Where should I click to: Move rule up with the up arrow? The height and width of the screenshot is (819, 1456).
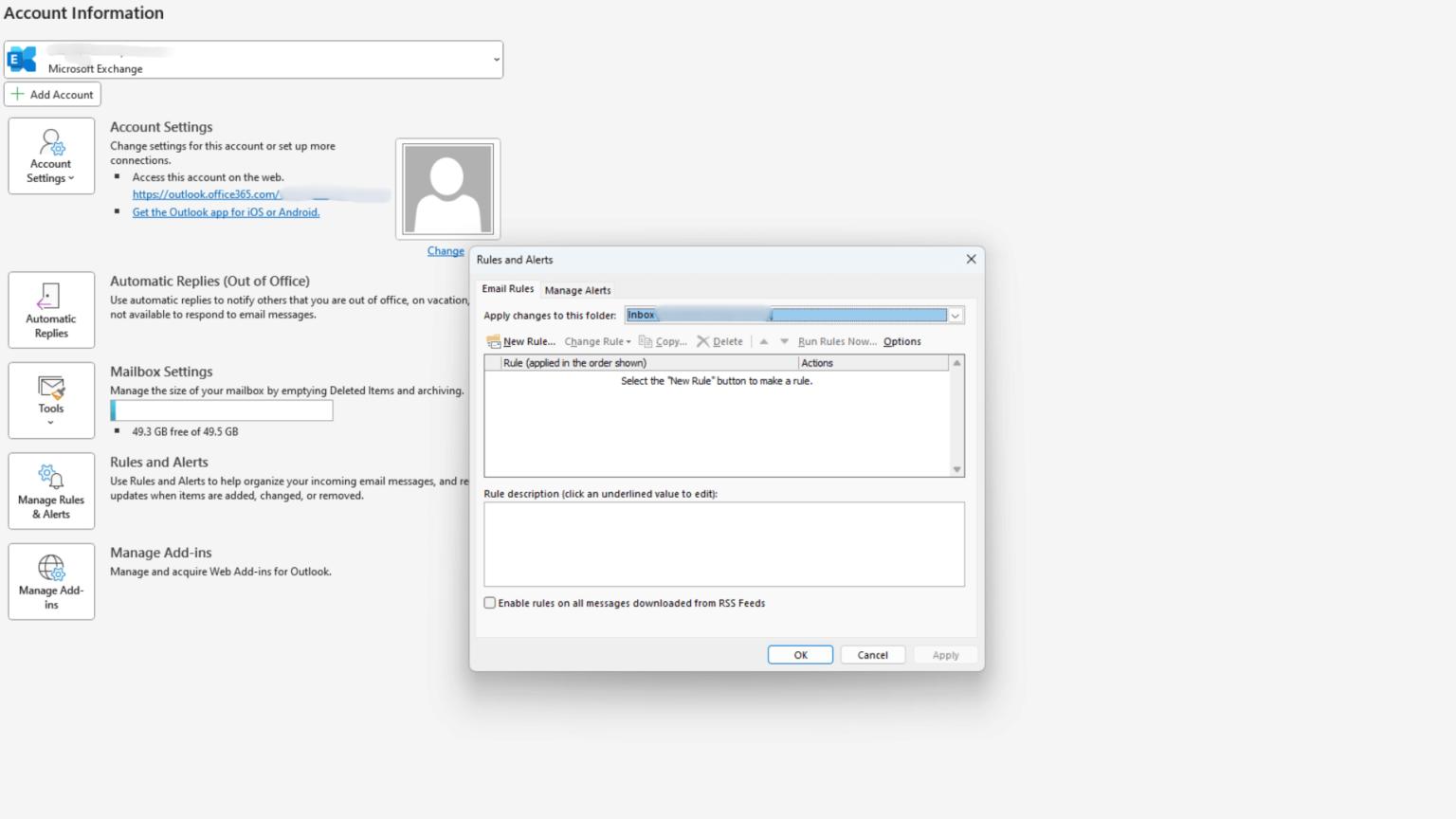(x=764, y=341)
